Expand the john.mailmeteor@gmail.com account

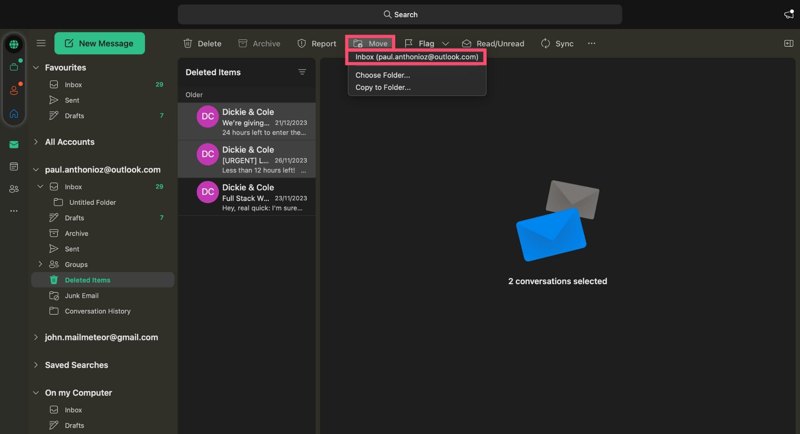[36, 337]
